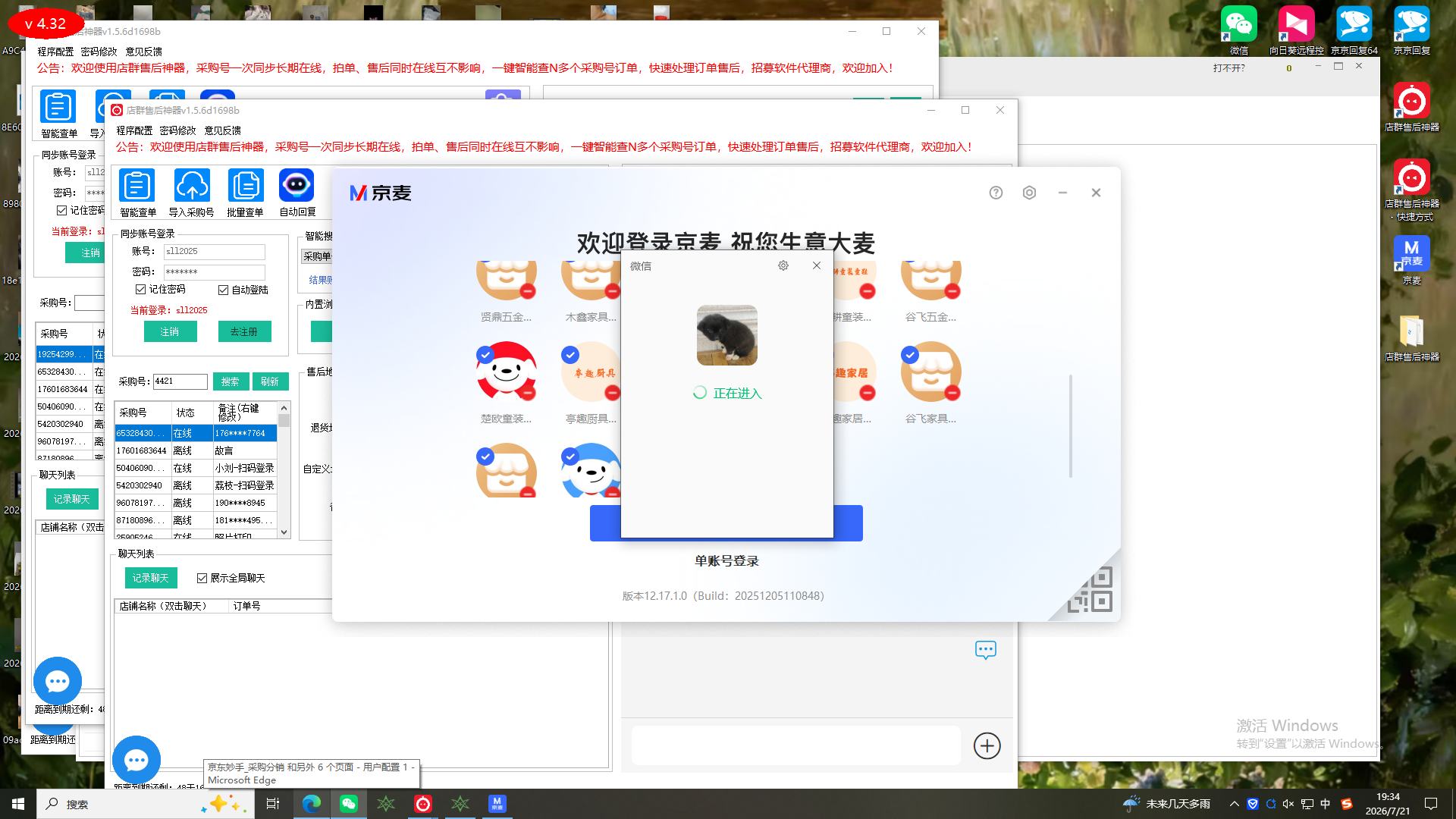Uncheck the 楚欧童装 account checkmark
Viewport: 1456px width, 819px height.
pyautogui.click(x=485, y=354)
